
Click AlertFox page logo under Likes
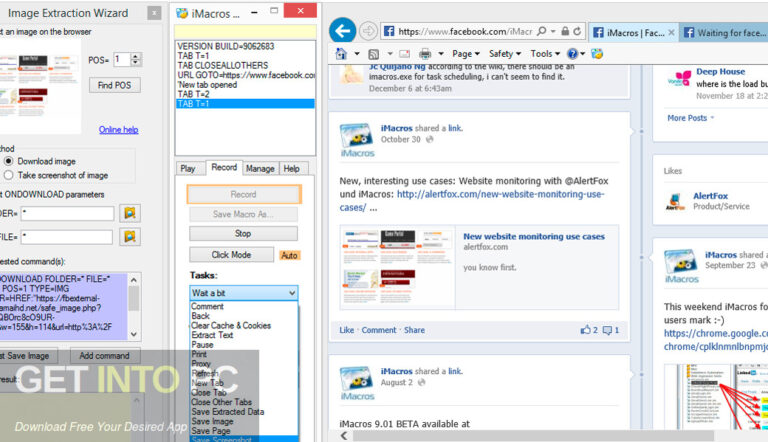(x=675, y=201)
